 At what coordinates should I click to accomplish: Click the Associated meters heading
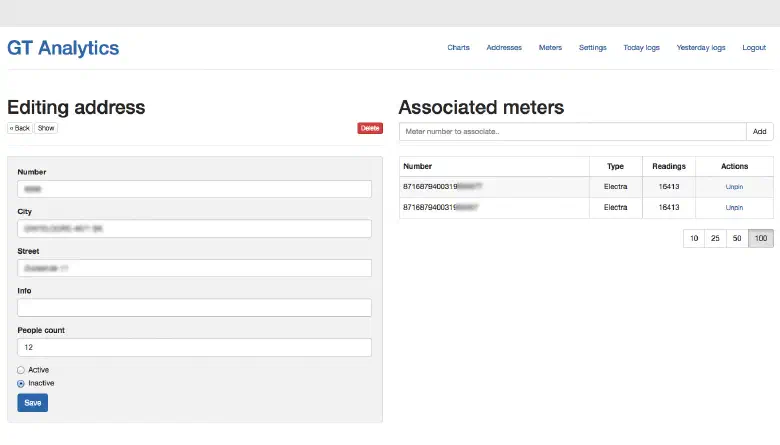tap(482, 107)
